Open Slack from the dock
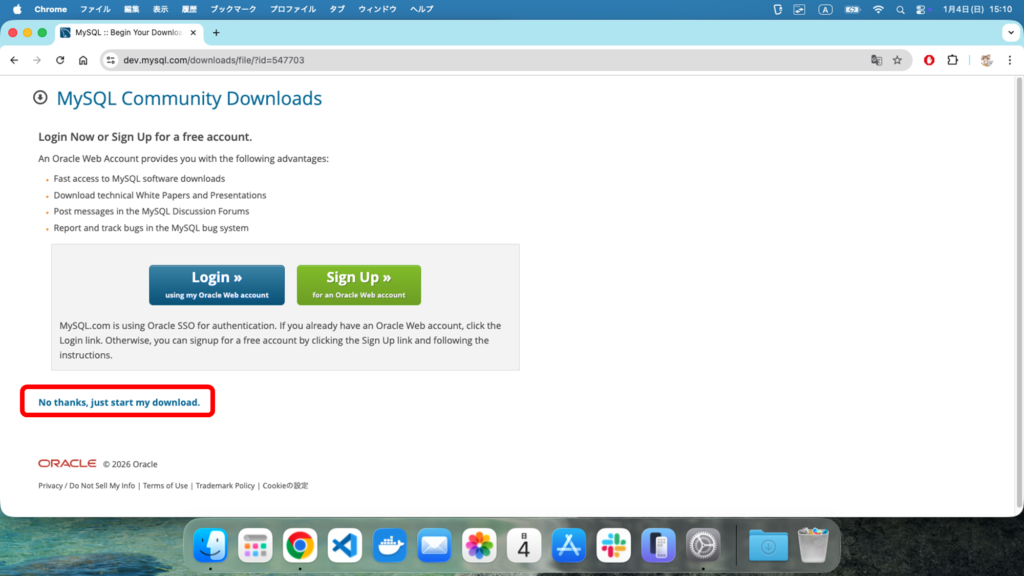 click(613, 546)
